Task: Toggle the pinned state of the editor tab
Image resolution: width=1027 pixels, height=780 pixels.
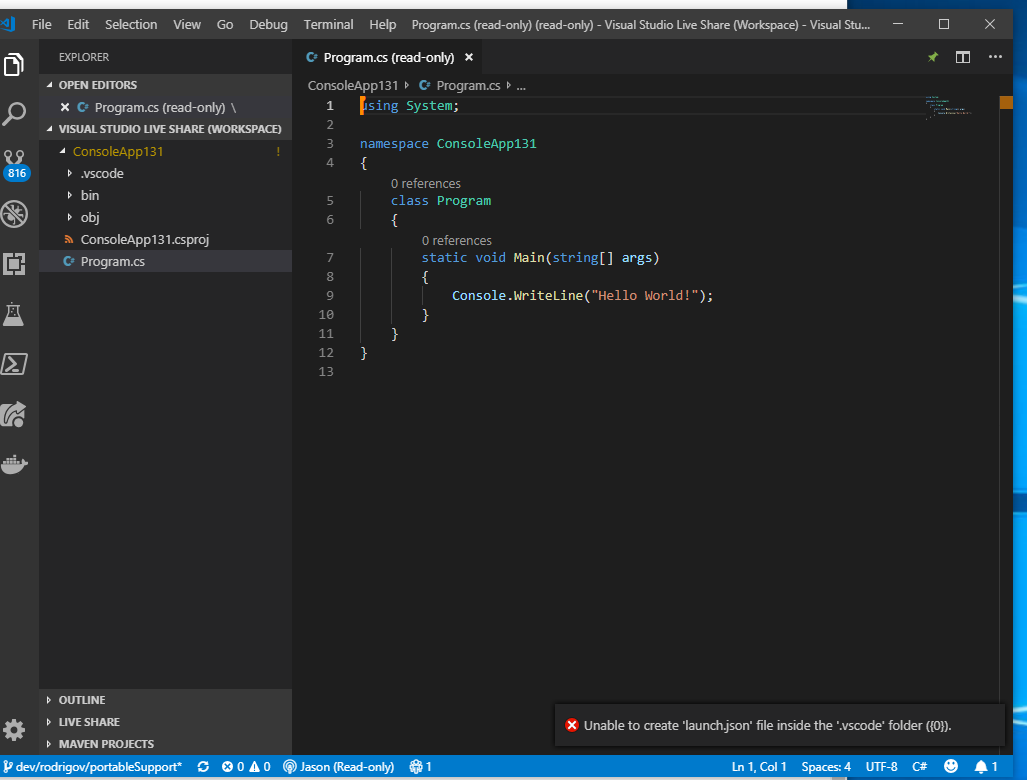Action: 932,57
